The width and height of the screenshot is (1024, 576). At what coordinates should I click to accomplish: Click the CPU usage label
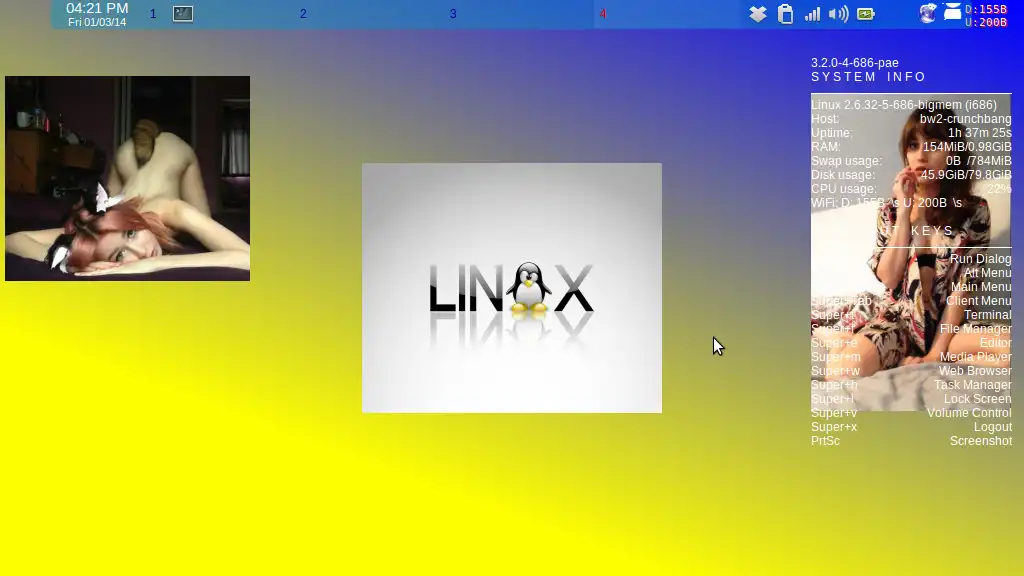(x=844, y=189)
